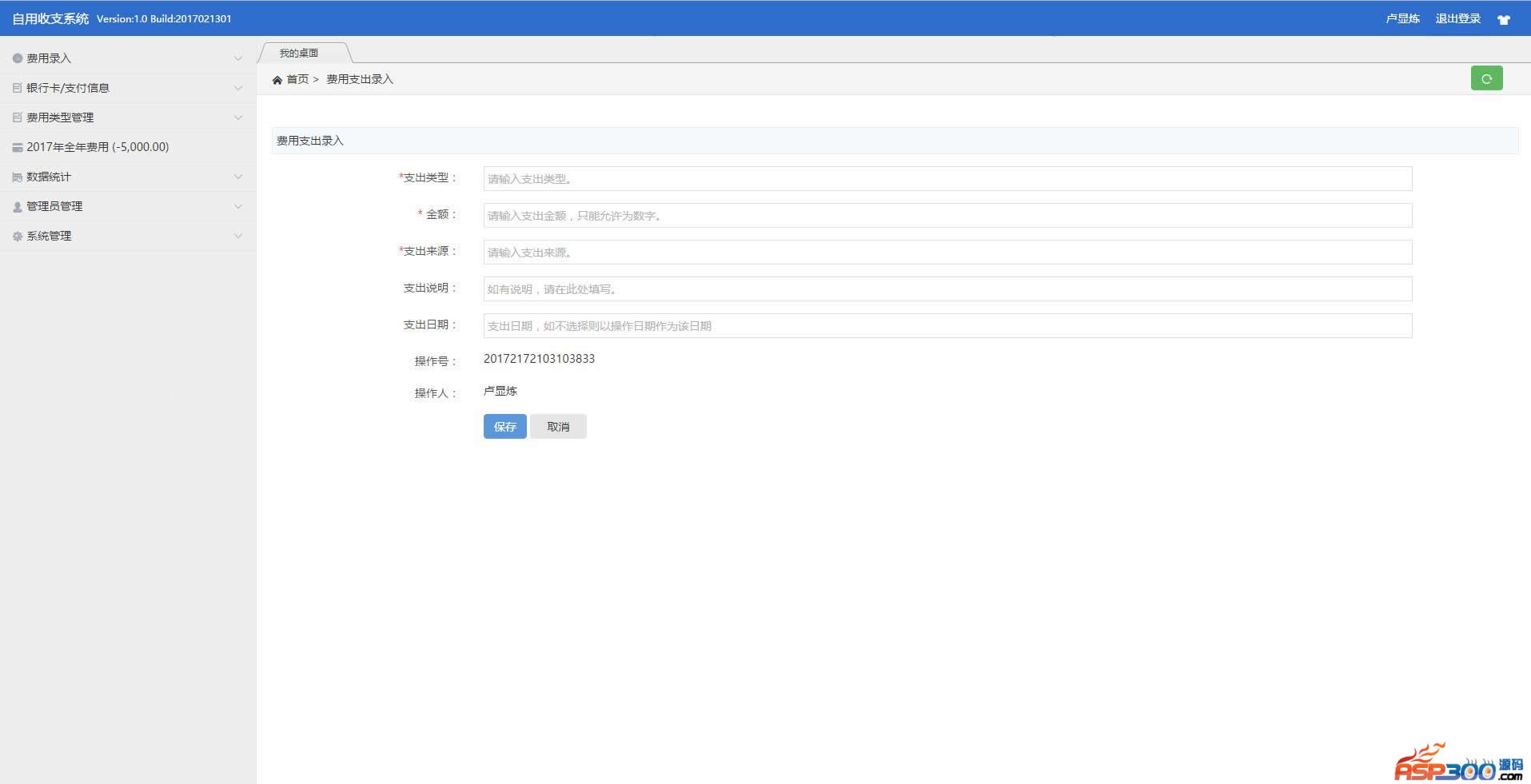This screenshot has width=1531, height=784.
Task: Click the 管理员管理 user icon
Action: 18,206
